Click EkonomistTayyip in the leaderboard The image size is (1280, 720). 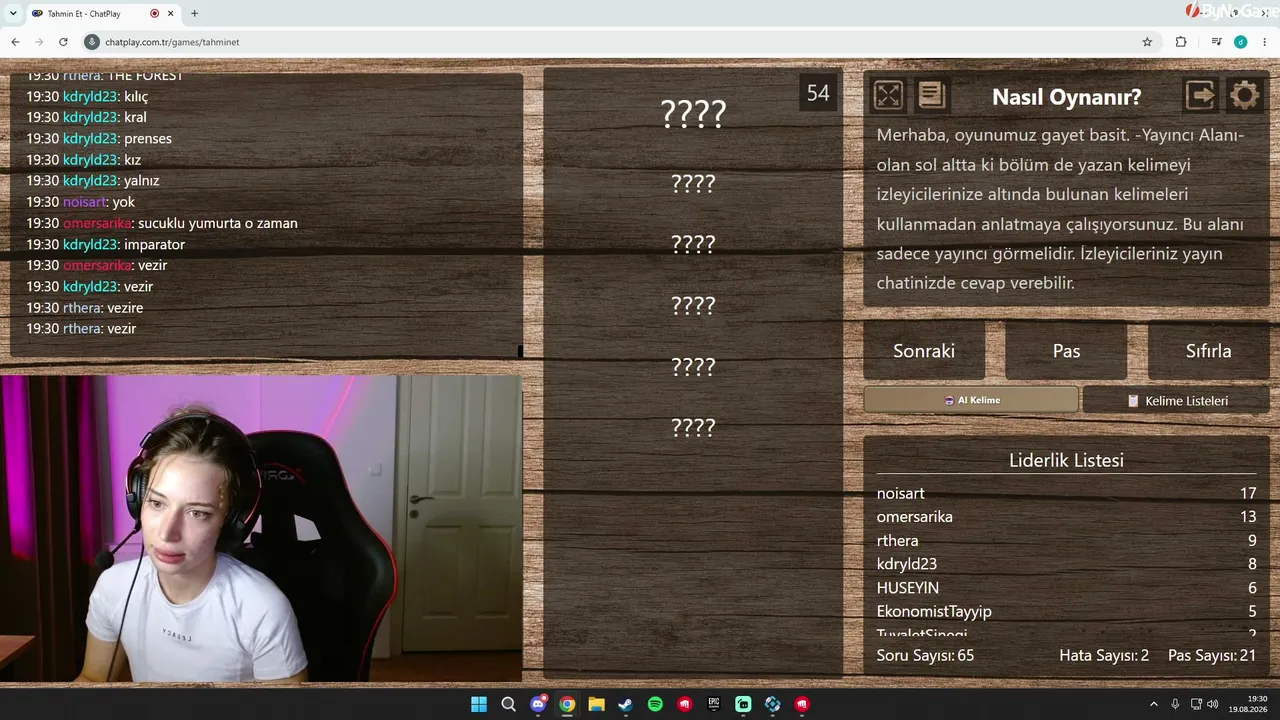coord(934,611)
